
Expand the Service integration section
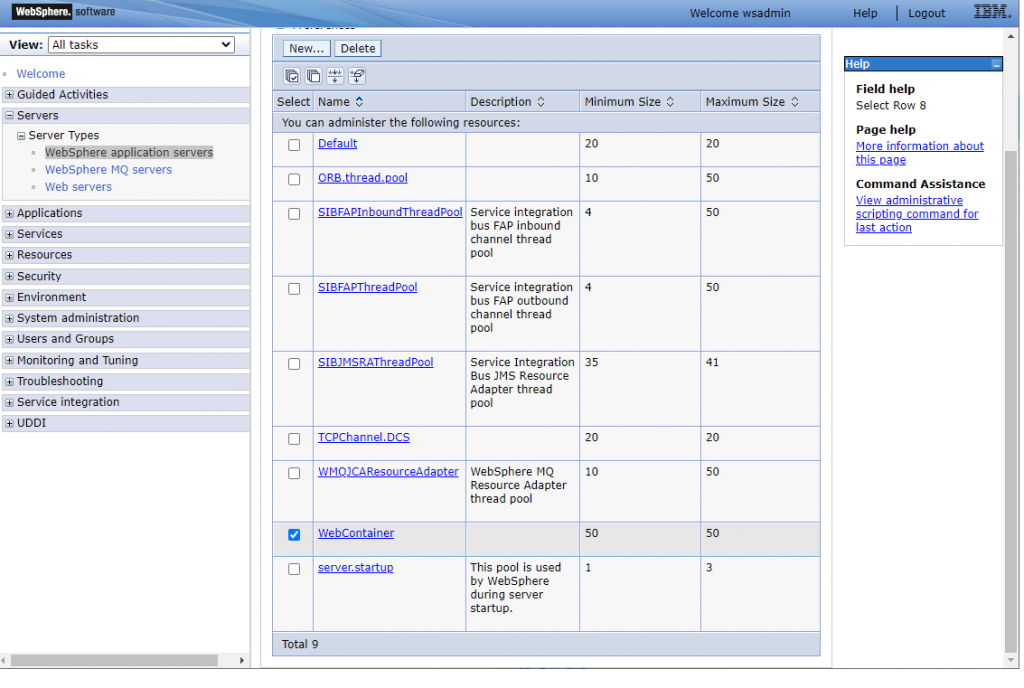tap(9, 403)
